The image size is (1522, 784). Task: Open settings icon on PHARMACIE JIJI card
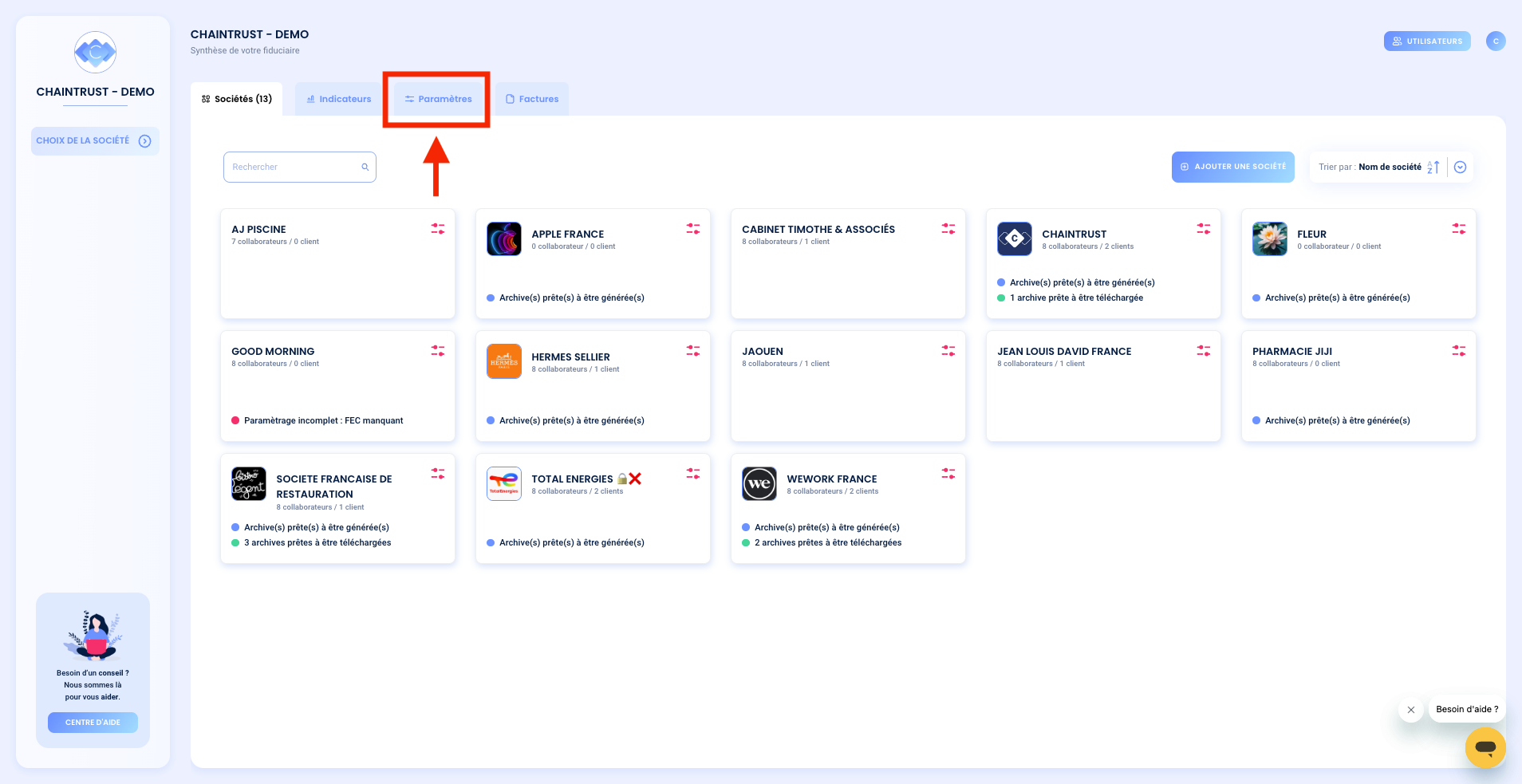click(x=1459, y=351)
